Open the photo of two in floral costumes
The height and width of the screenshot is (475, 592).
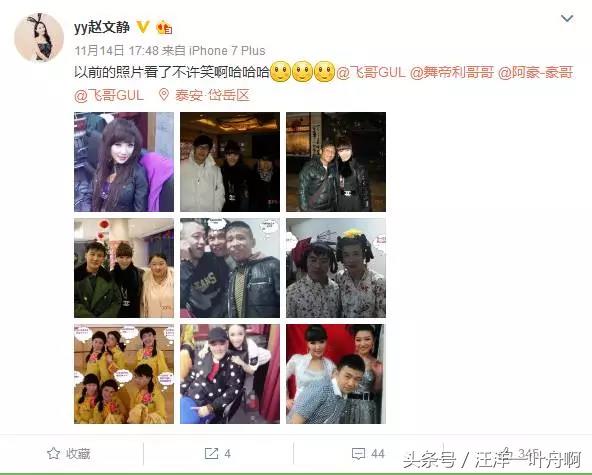(x=336, y=268)
